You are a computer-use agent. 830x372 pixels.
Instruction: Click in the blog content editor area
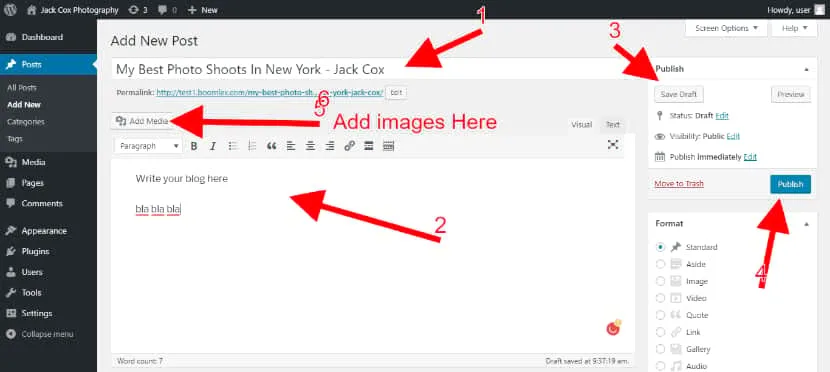click(x=373, y=256)
